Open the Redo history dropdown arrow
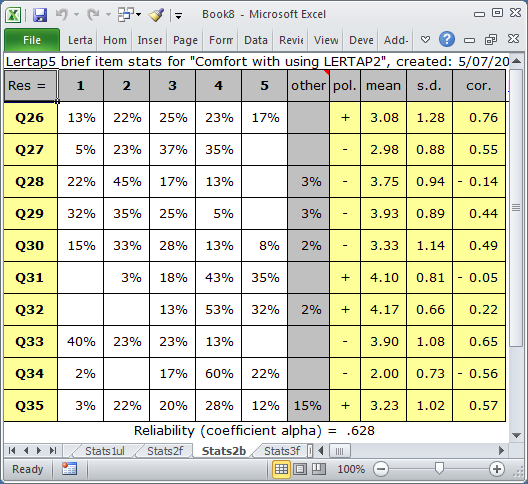The height and width of the screenshot is (484, 528). pyautogui.click(x=108, y=14)
